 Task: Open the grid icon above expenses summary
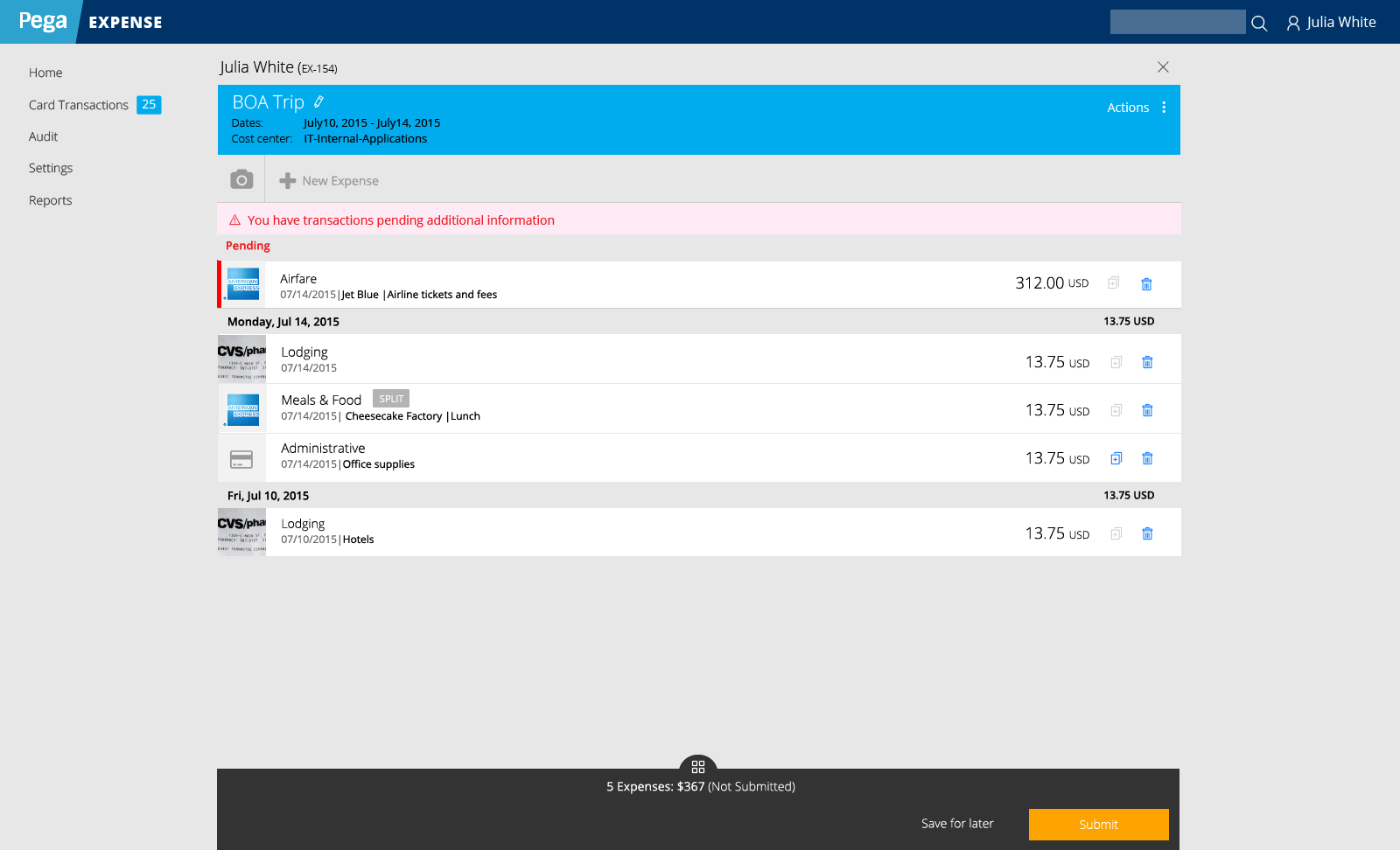pos(698,767)
